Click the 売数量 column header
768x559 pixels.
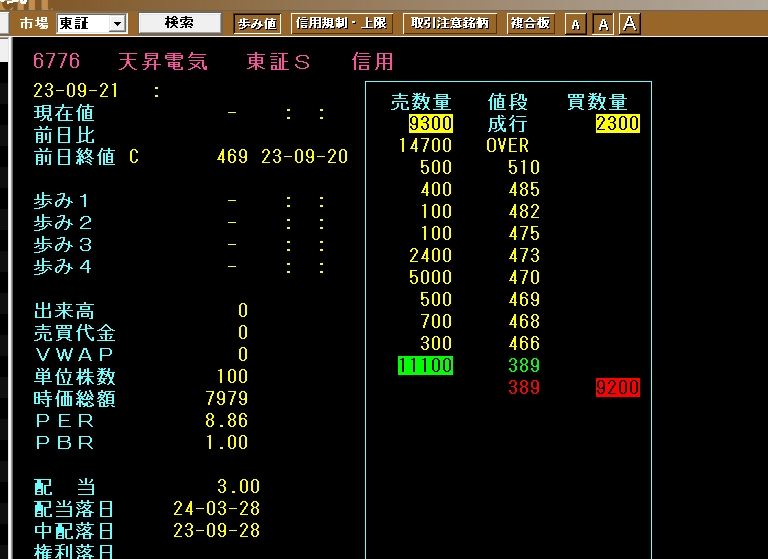pyautogui.click(x=421, y=102)
